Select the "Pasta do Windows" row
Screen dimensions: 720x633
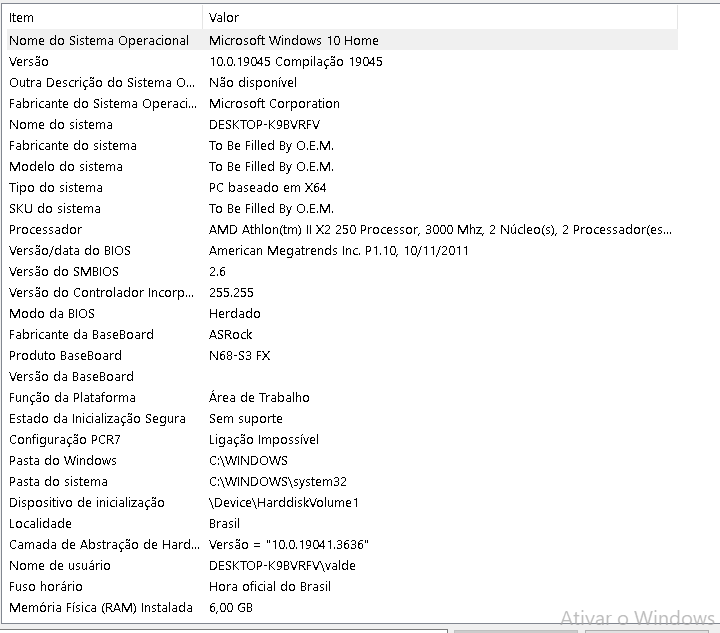pos(342,460)
